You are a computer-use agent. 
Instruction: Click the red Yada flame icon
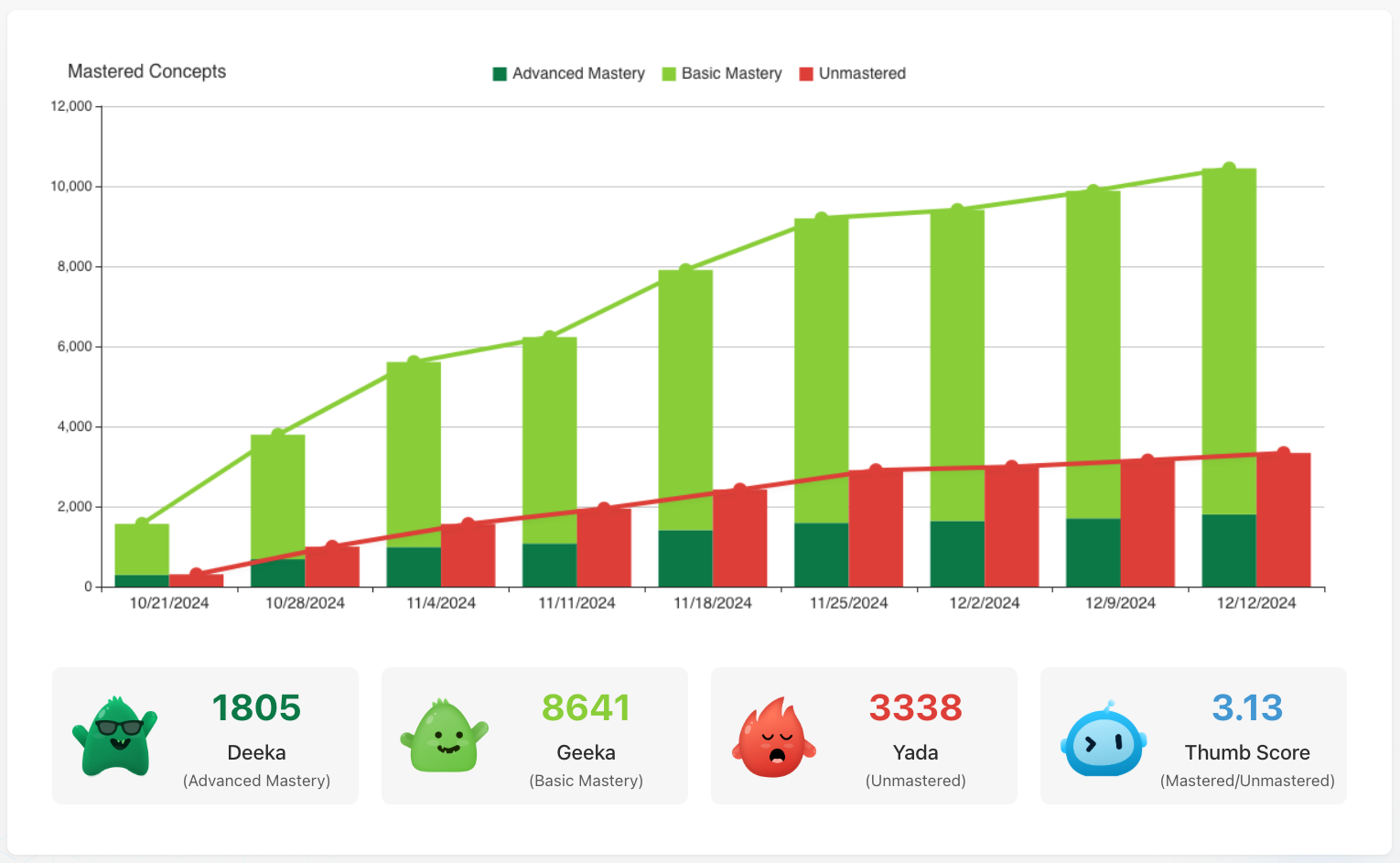click(x=774, y=739)
